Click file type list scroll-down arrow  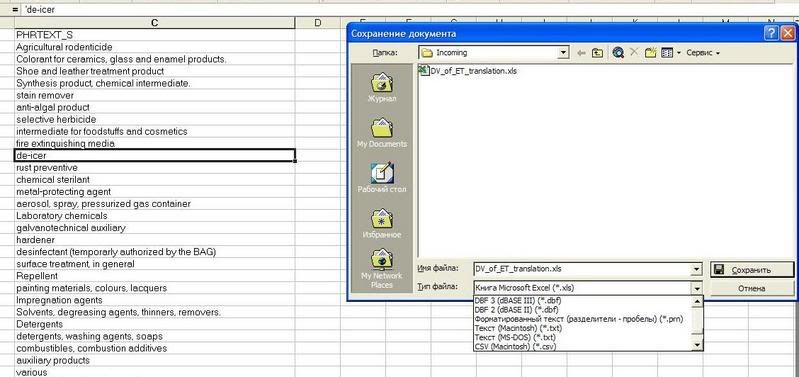697,346
